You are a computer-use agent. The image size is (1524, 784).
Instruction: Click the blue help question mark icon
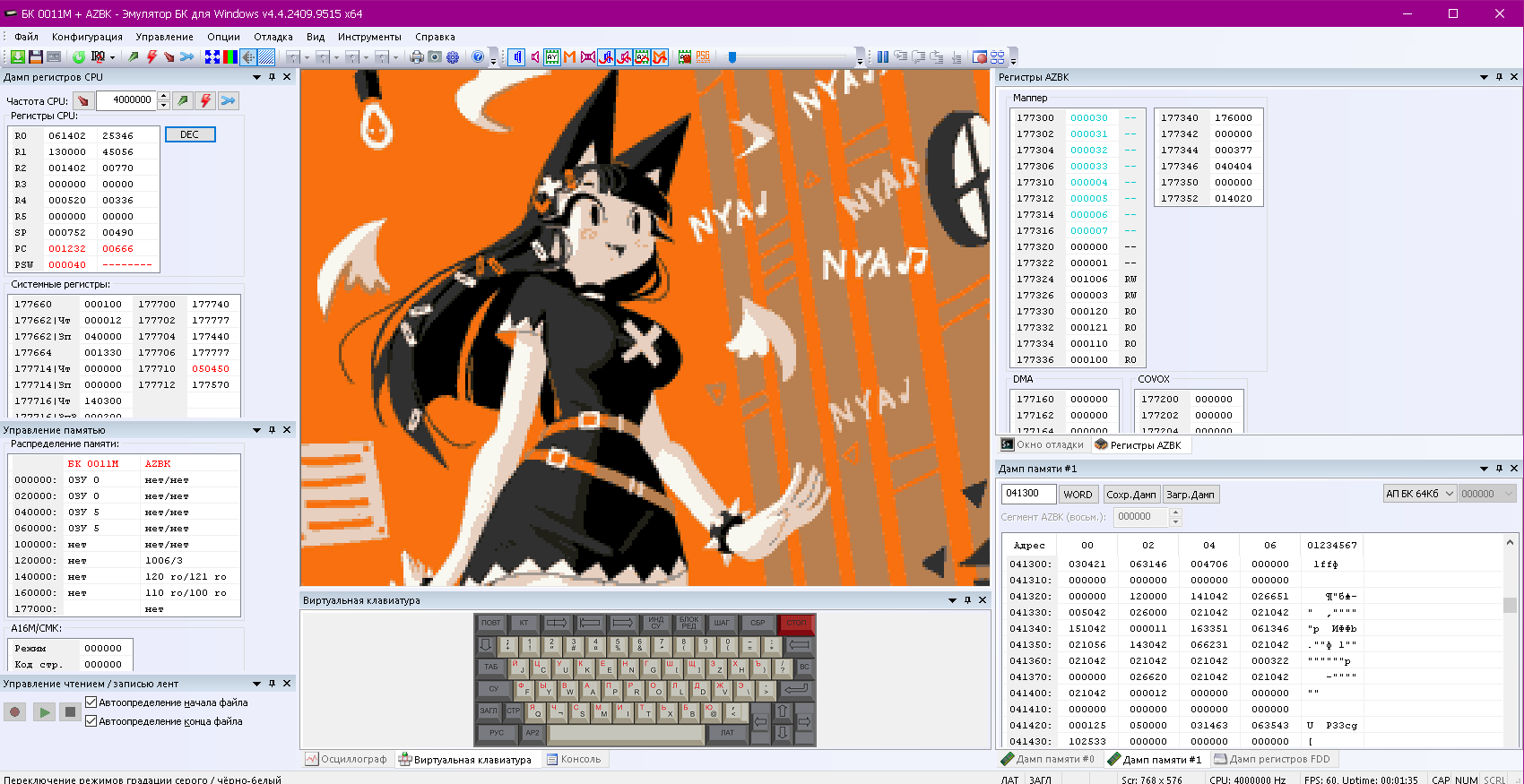click(x=478, y=56)
